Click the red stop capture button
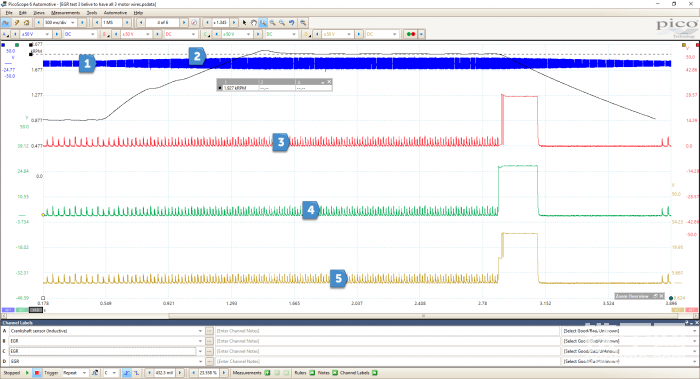Image resolution: width=700 pixels, height=379 pixels. pyautogui.click(x=37, y=373)
